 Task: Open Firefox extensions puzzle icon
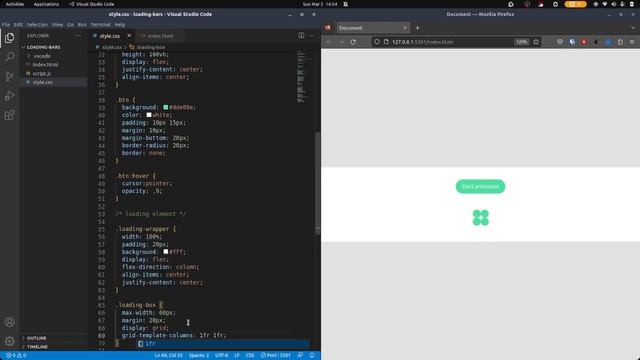[x=620, y=42]
